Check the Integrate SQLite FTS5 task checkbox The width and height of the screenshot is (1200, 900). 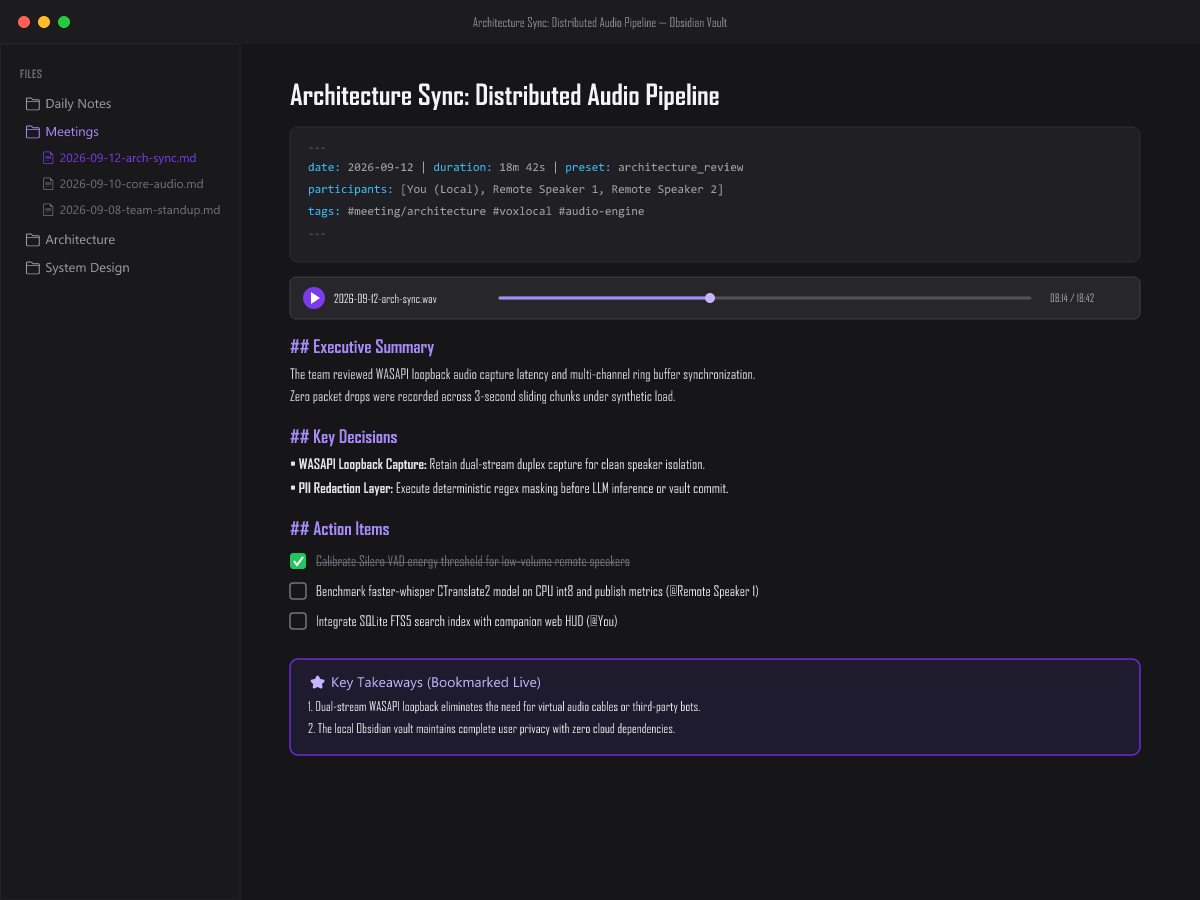pyautogui.click(x=298, y=621)
